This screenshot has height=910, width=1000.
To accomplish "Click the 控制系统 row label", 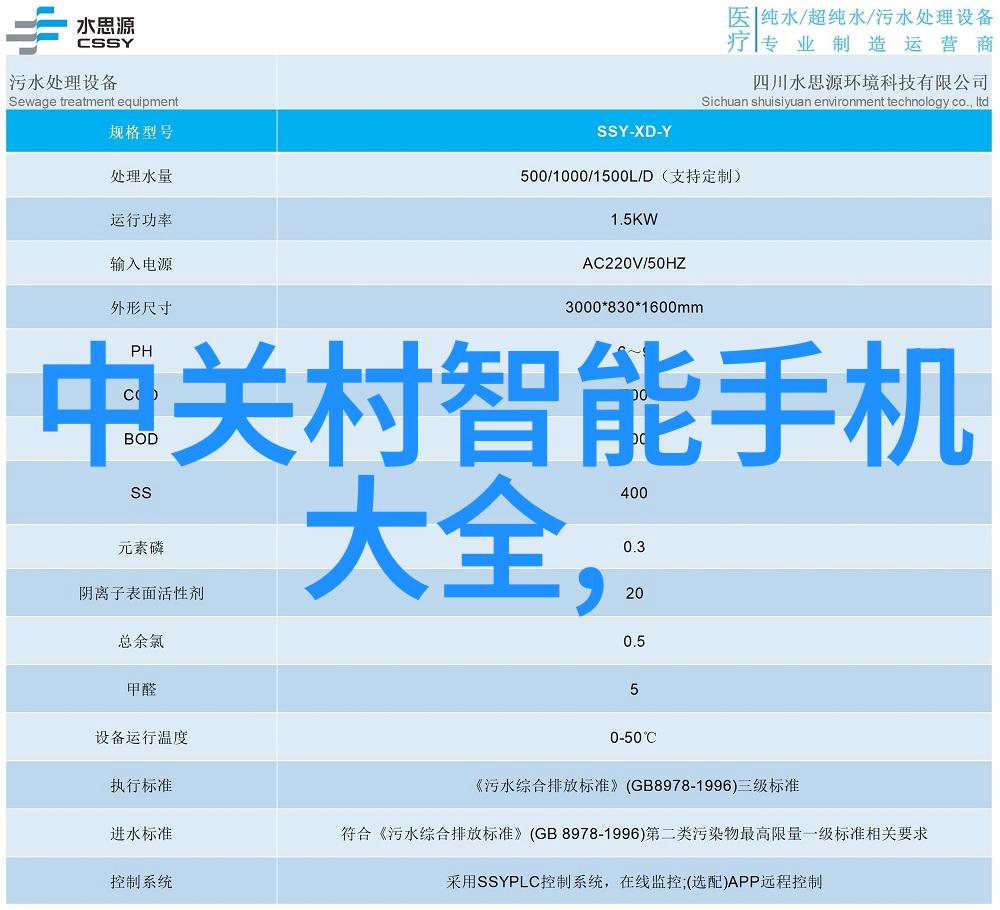I will click(141, 882).
